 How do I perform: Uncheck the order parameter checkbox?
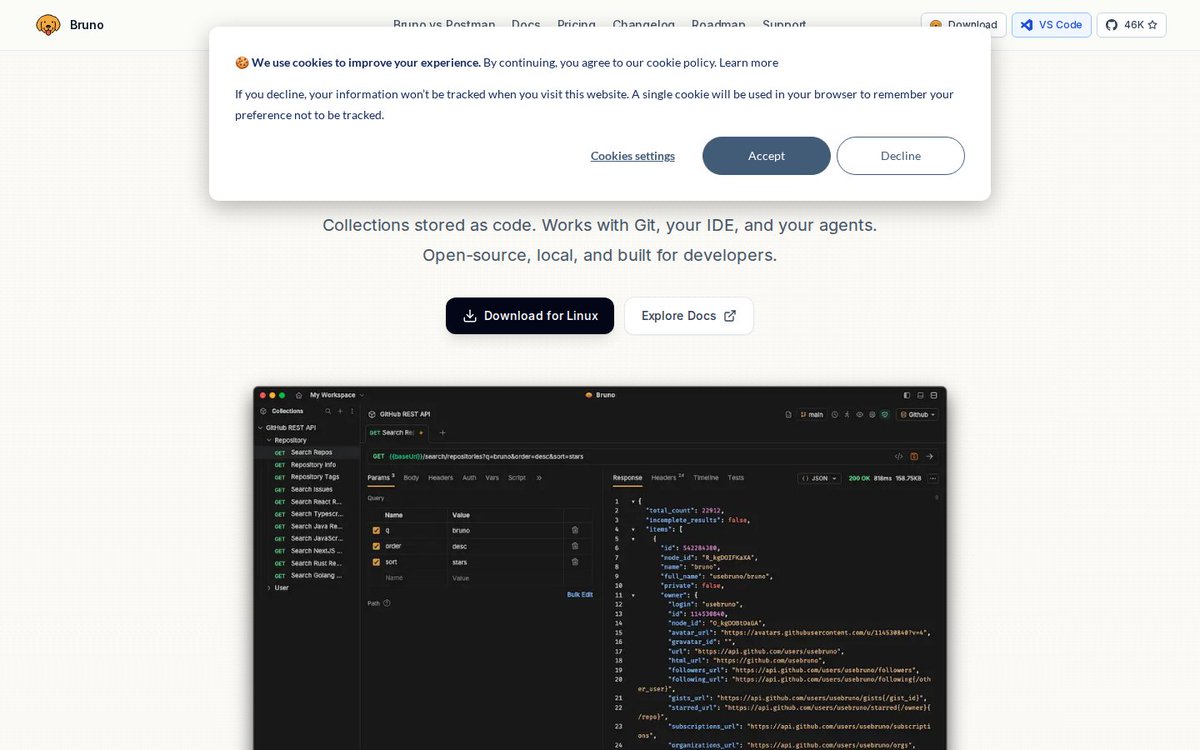pos(376,546)
